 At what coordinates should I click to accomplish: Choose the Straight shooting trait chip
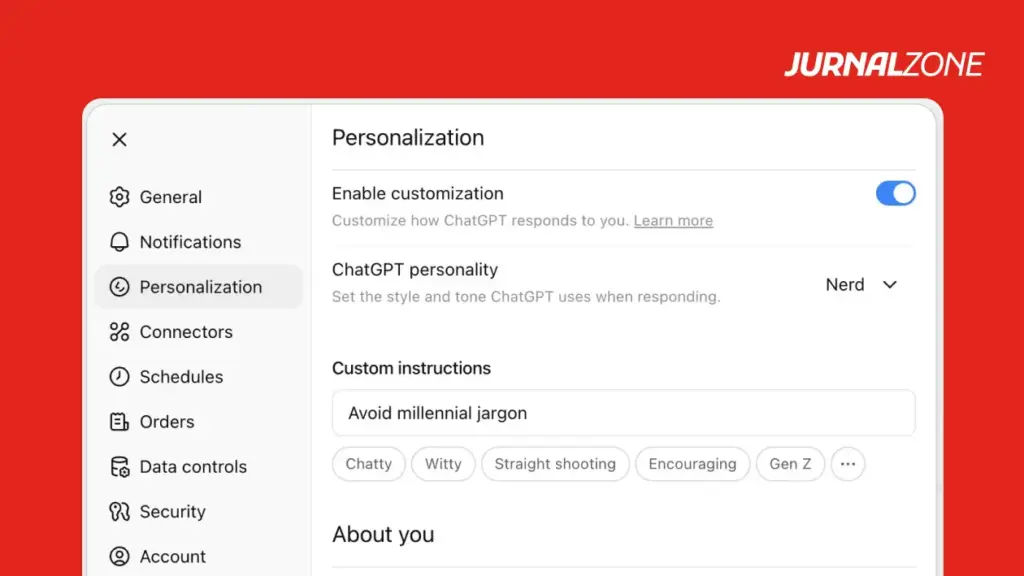(555, 464)
